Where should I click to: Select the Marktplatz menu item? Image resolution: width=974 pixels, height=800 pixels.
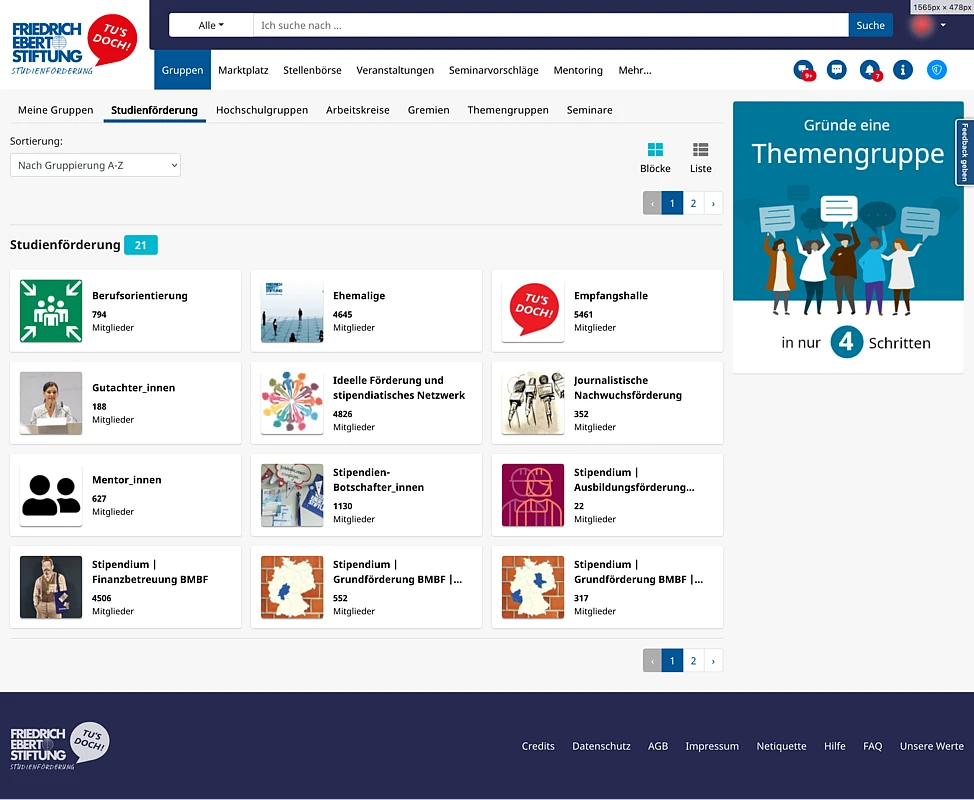(243, 70)
